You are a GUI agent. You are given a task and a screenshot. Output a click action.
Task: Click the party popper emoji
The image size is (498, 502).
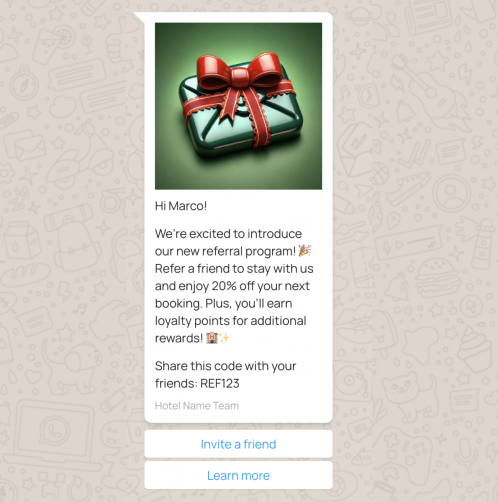[x=304, y=251]
